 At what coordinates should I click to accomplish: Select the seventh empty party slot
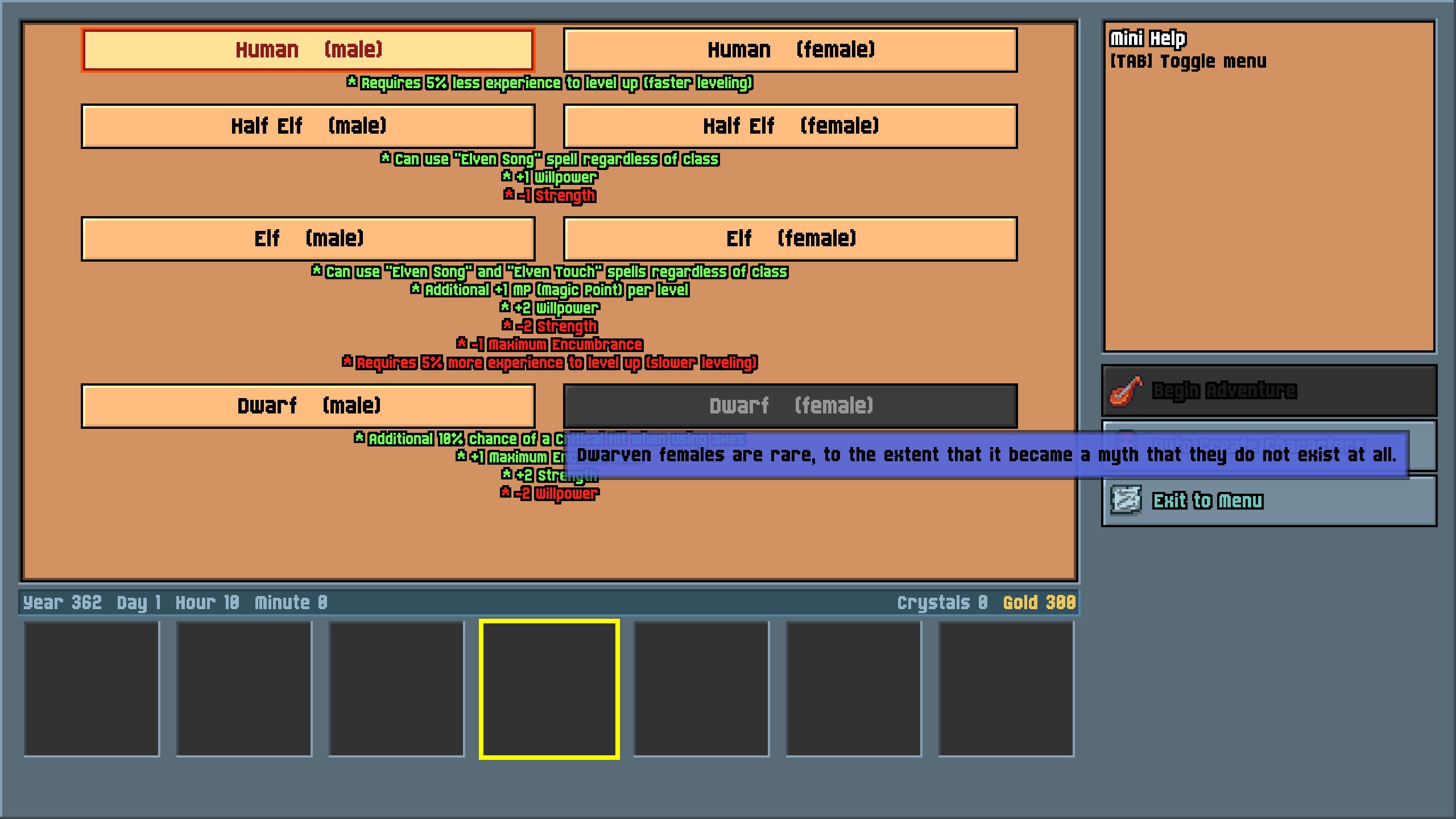tap(1006, 689)
